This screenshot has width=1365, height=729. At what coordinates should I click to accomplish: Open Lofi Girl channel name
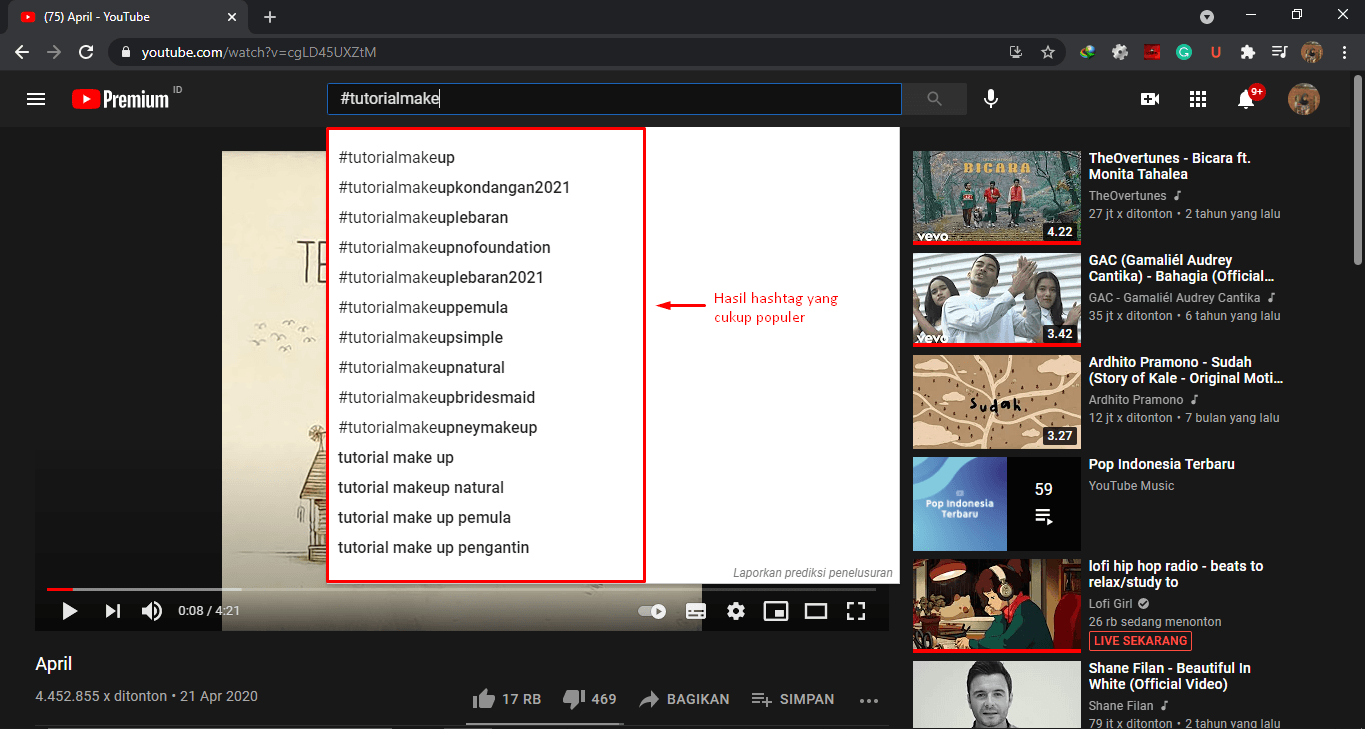pos(1112,604)
